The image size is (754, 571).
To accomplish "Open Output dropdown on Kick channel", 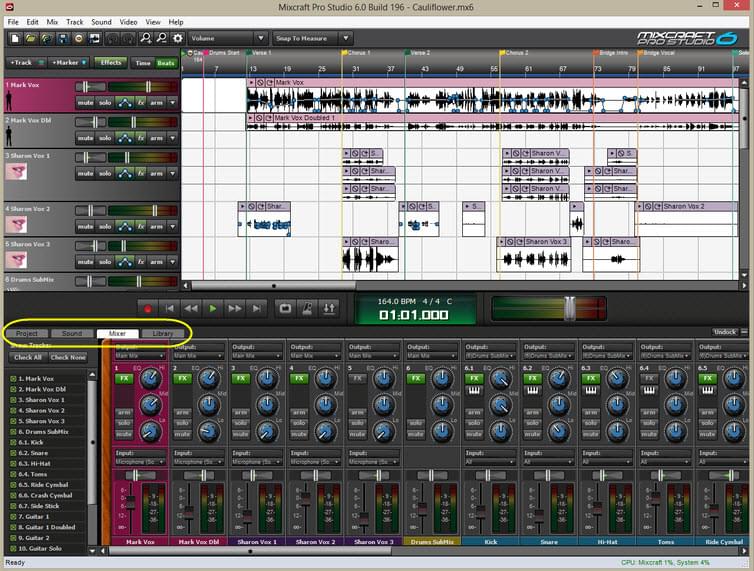I will coord(490,355).
